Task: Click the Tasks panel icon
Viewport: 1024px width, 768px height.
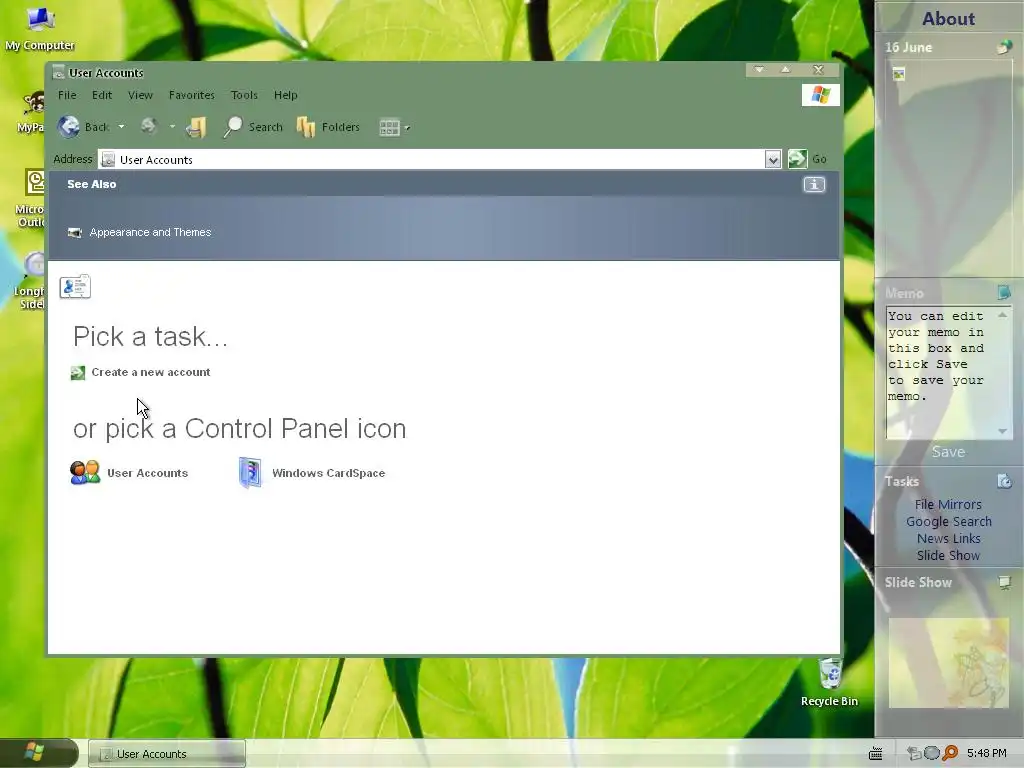Action: point(1004,481)
